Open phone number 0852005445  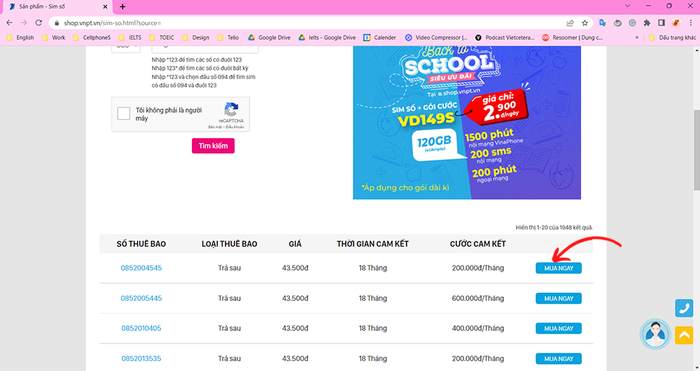click(x=141, y=298)
